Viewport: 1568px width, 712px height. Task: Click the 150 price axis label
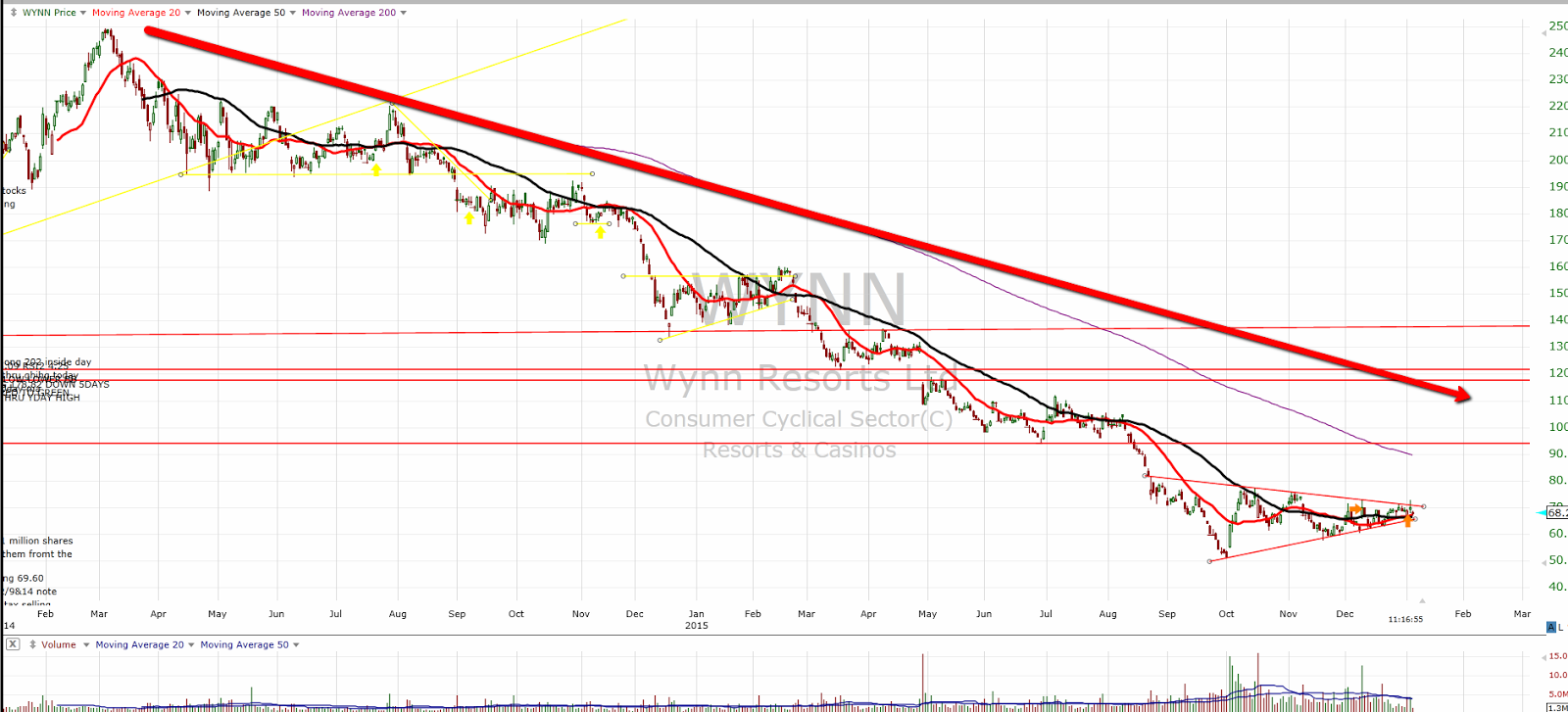pos(1558,293)
